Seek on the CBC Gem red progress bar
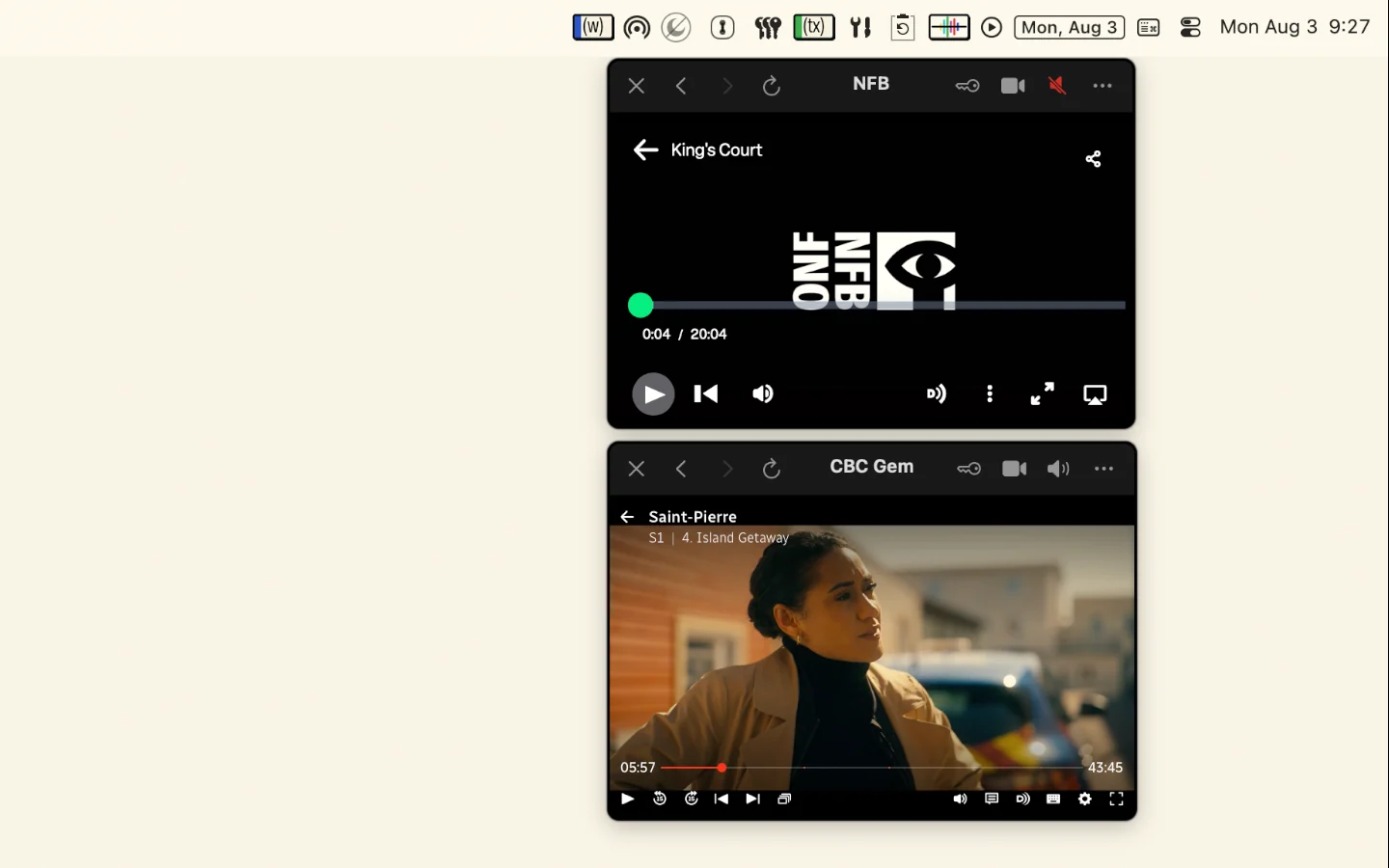Viewport: 1389px width, 868px height. [x=871, y=768]
